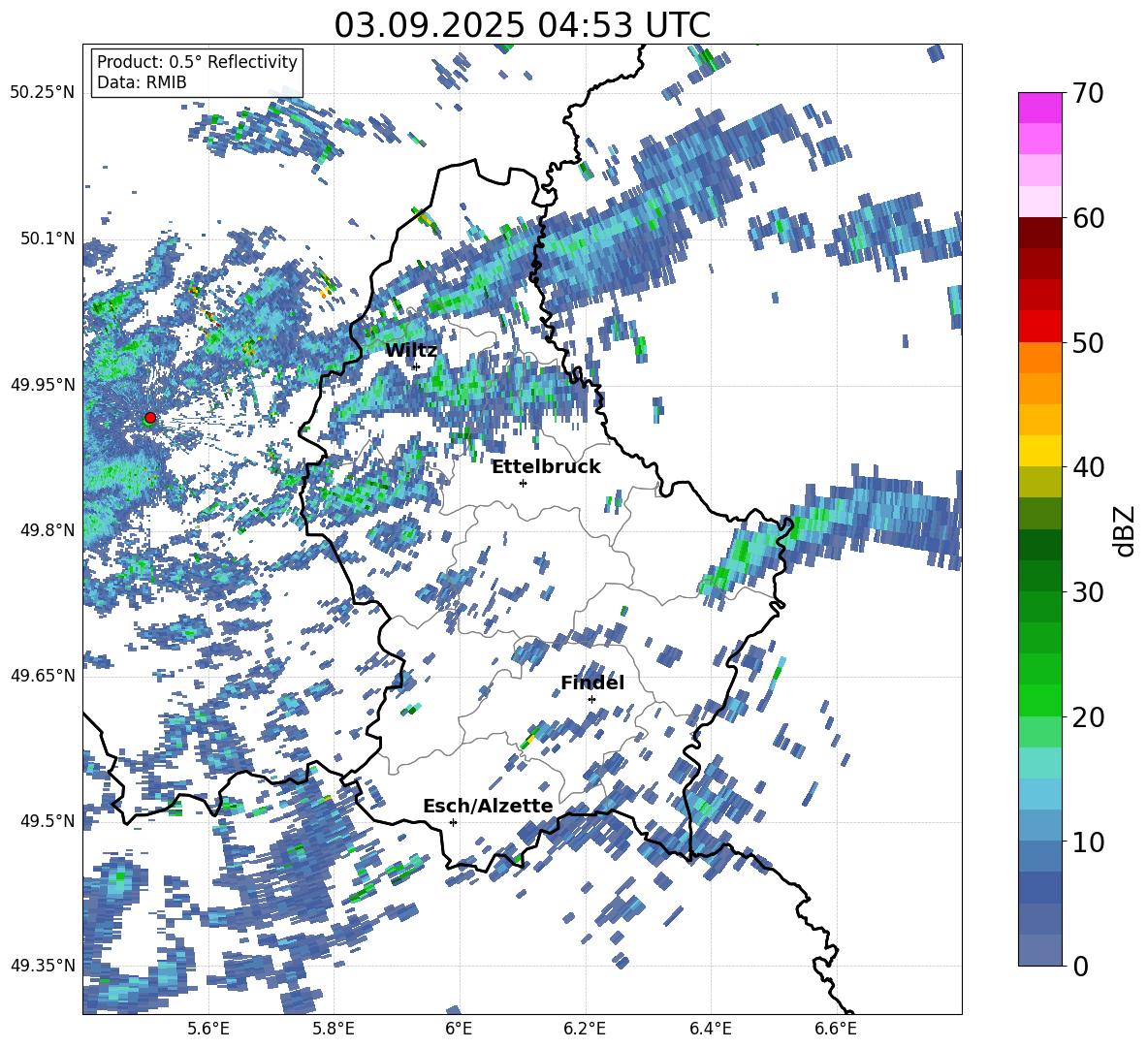
Task: Click the 49.8°N latitude label
Action: tap(47, 530)
